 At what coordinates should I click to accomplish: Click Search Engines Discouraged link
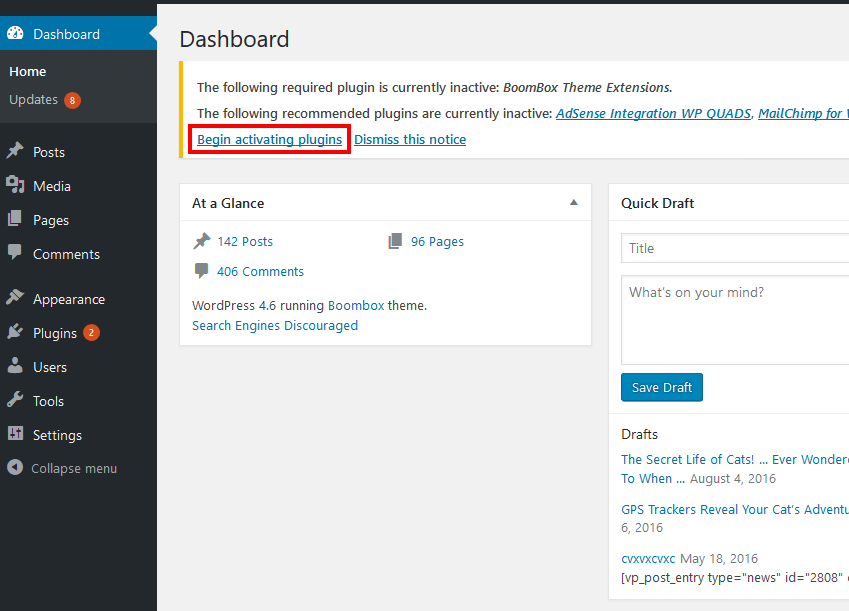(x=275, y=326)
